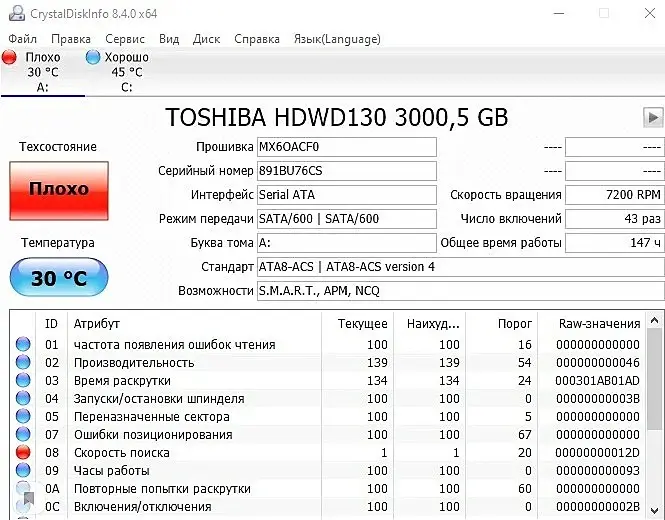
Task: Select row Повторные попытки раскрутки
Action: point(327,489)
